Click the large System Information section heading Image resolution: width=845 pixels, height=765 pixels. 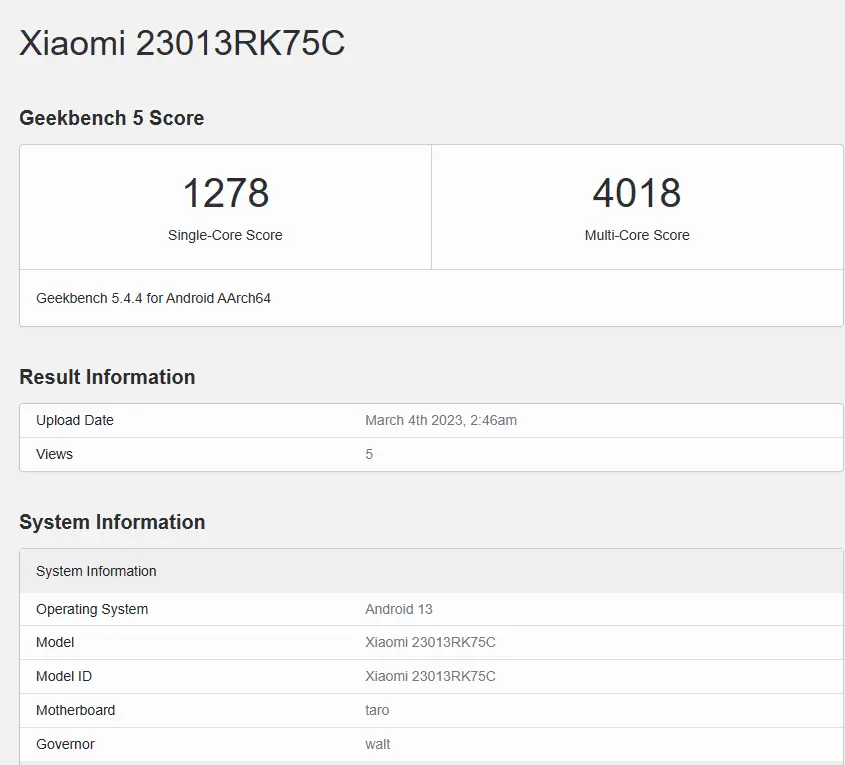coord(112,522)
